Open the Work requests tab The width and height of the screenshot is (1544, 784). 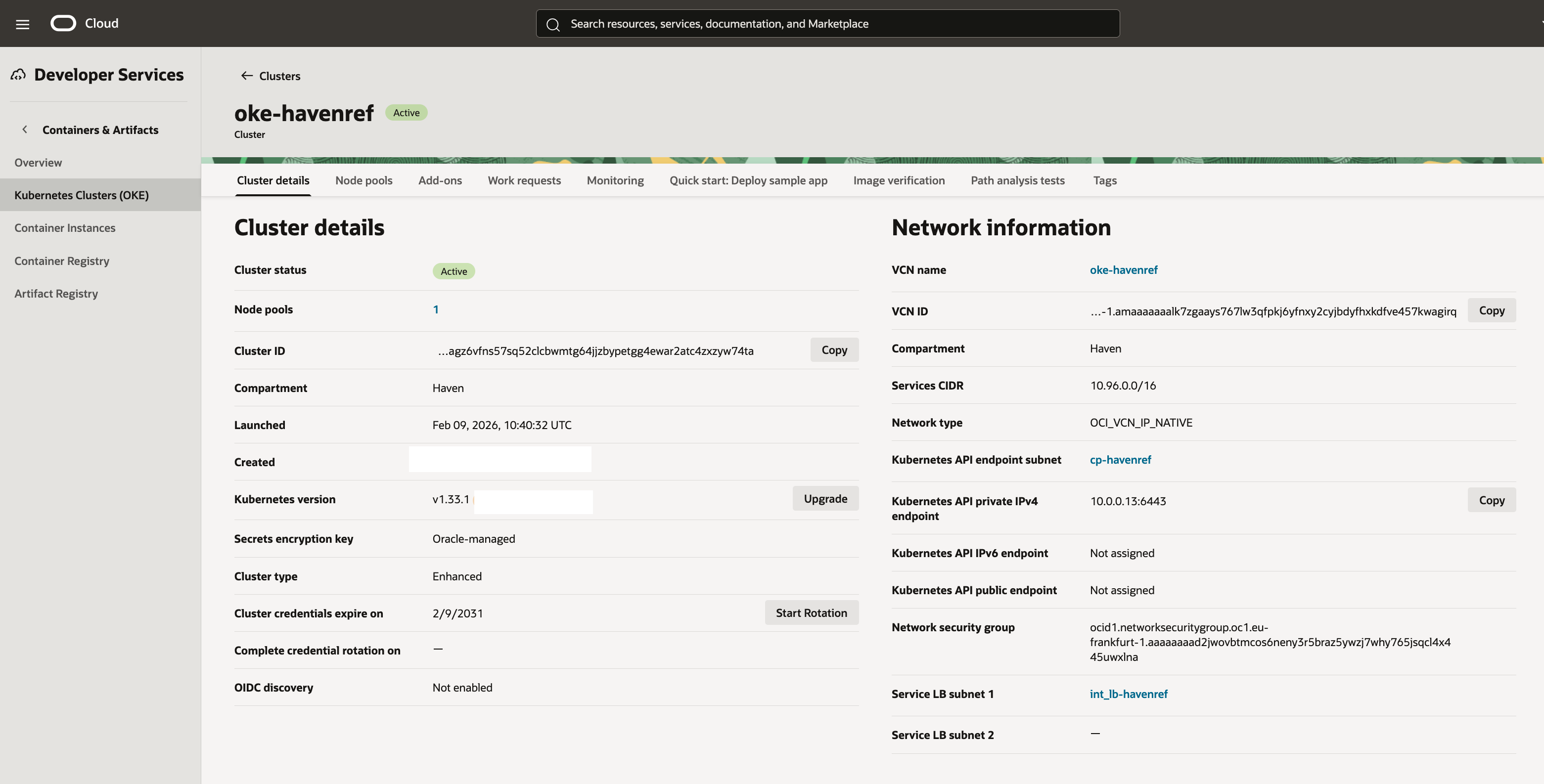pyautogui.click(x=524, y=180)
